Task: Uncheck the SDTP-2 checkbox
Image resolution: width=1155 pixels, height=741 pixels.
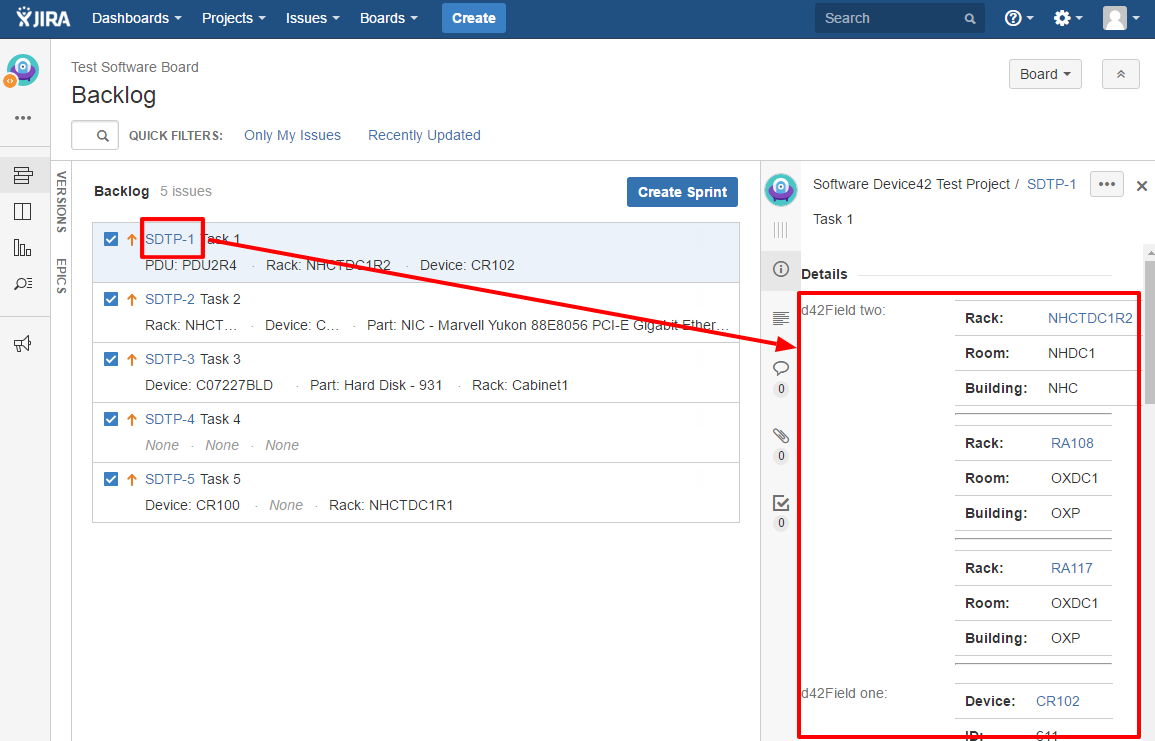Action: coord(112,299)
